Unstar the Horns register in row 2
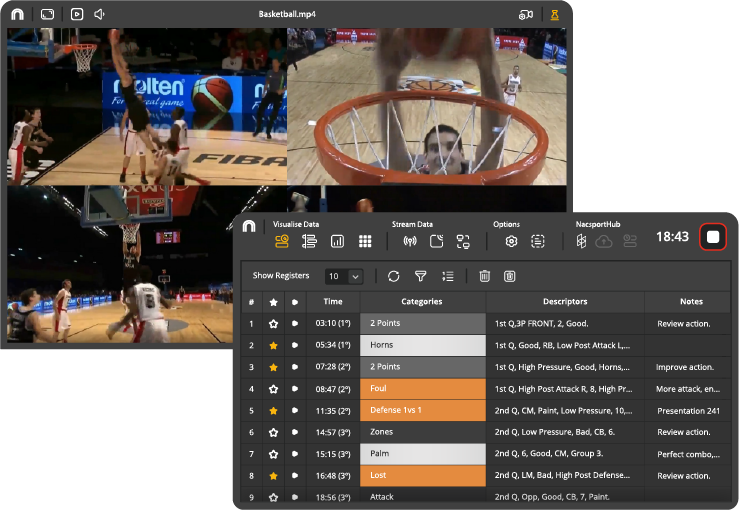The image size is (739, 510). 273,345
